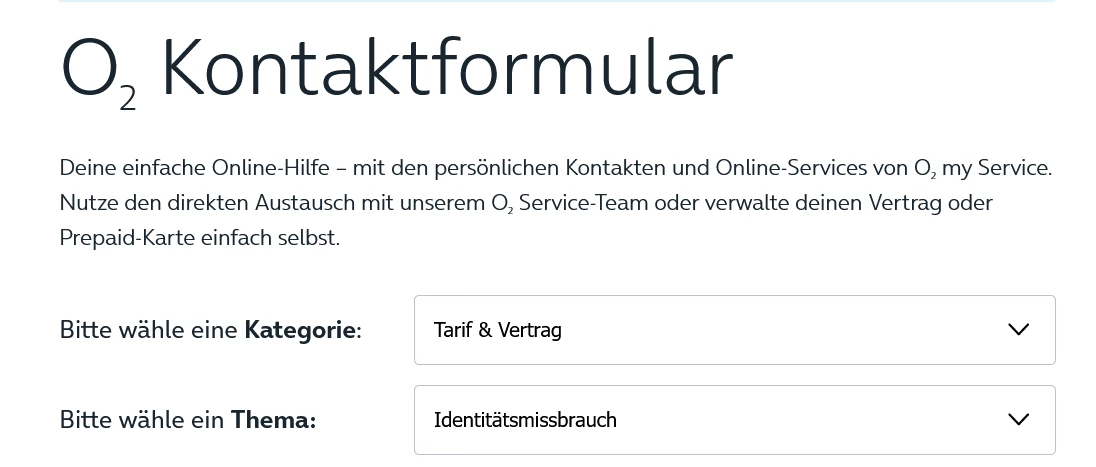Screen dimensions: 1096x467
Task: Click the selected value 'Tarif & Vertrag'
Action: pyautogui.click(x=497, y=330)
